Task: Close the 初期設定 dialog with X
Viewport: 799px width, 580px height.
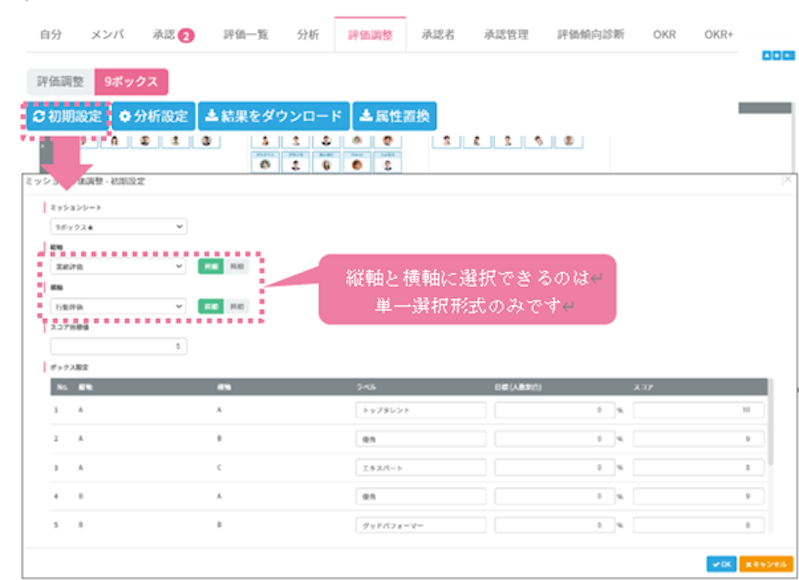Action: (x=787, y=180)
